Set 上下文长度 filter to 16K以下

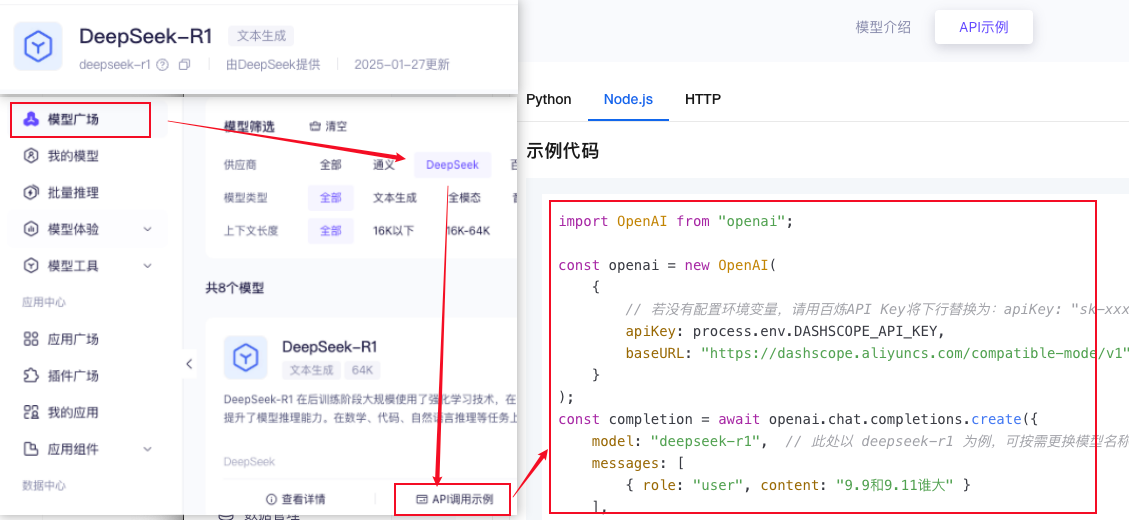click(x=394, y=231)
